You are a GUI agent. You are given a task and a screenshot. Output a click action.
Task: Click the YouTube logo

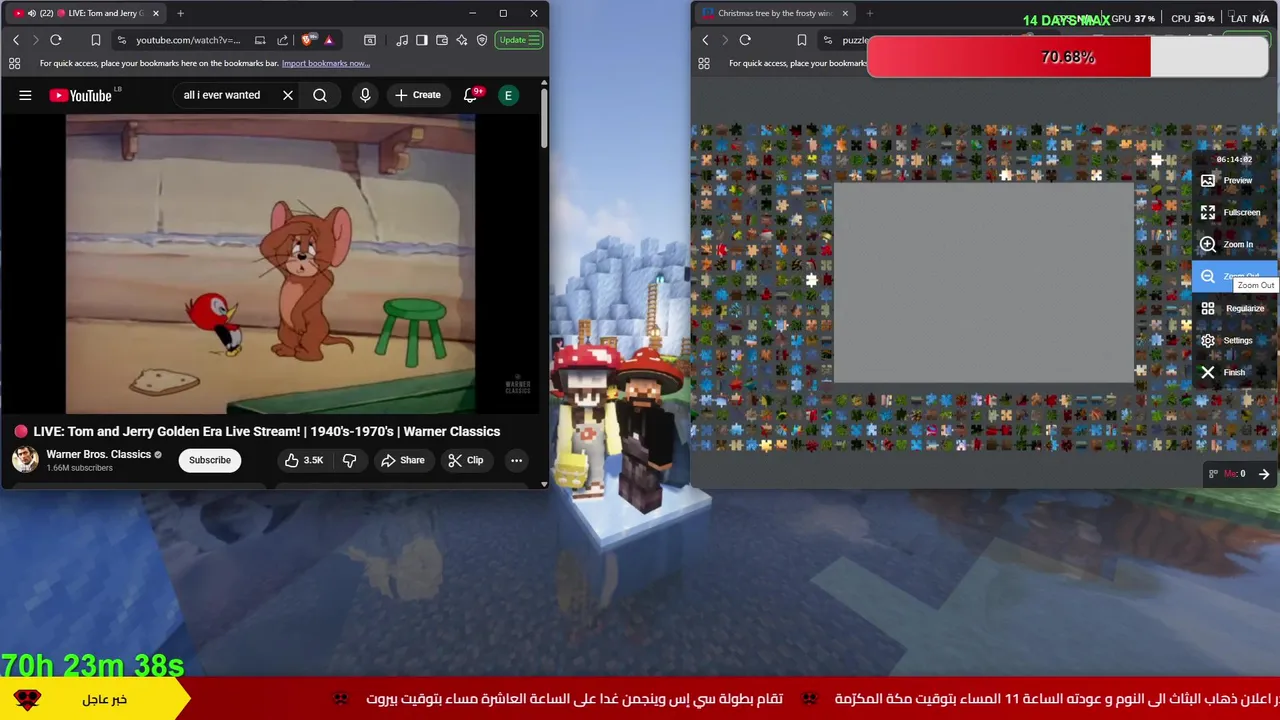click(81, 95)
